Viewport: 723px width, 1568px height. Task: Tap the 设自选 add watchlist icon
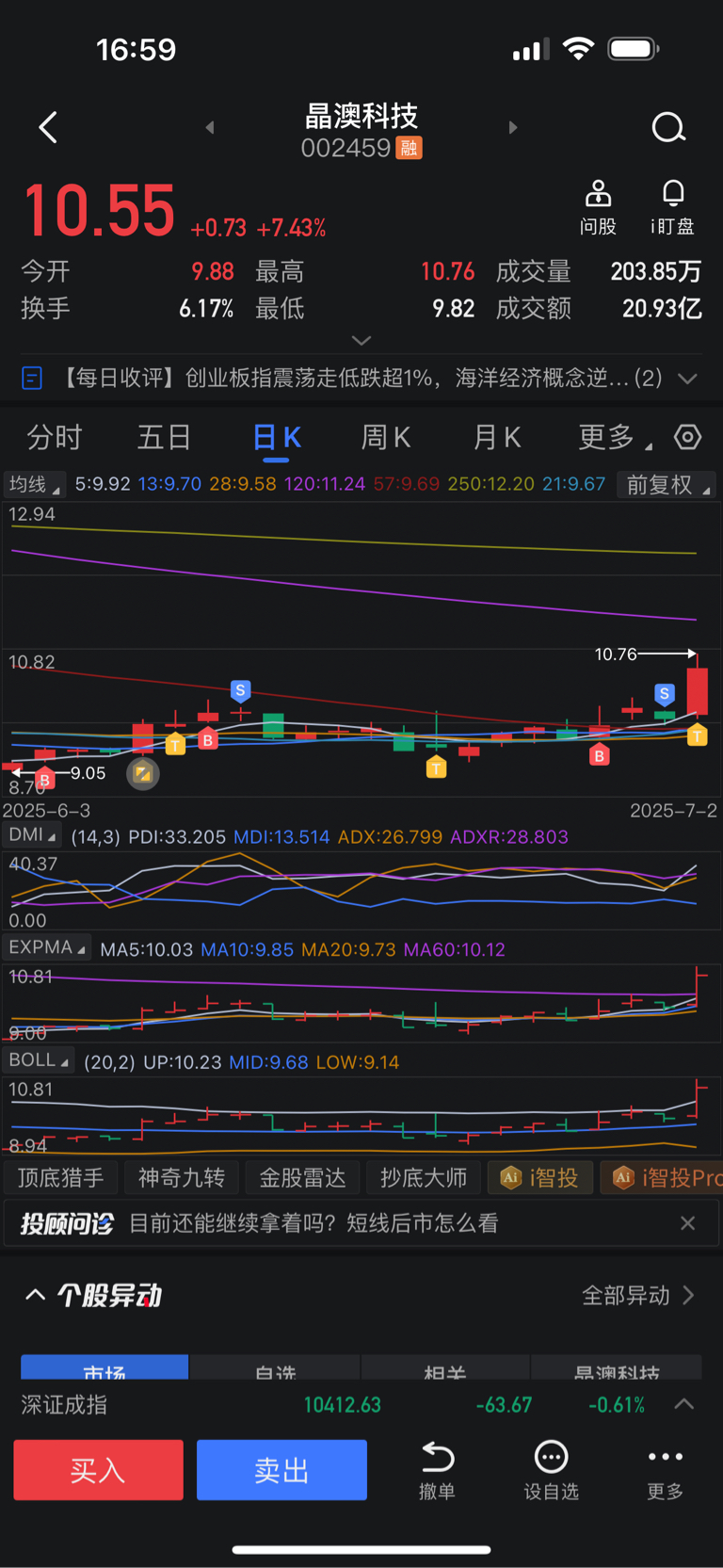click(x=551, y=1470)
